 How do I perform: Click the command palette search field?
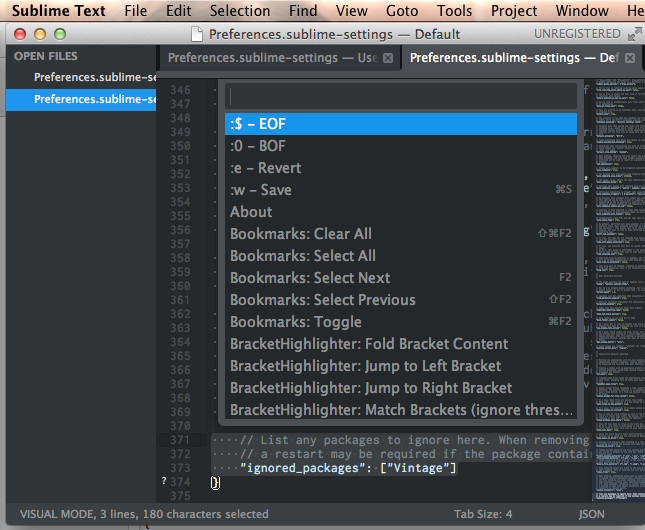[x=401, y=97]
